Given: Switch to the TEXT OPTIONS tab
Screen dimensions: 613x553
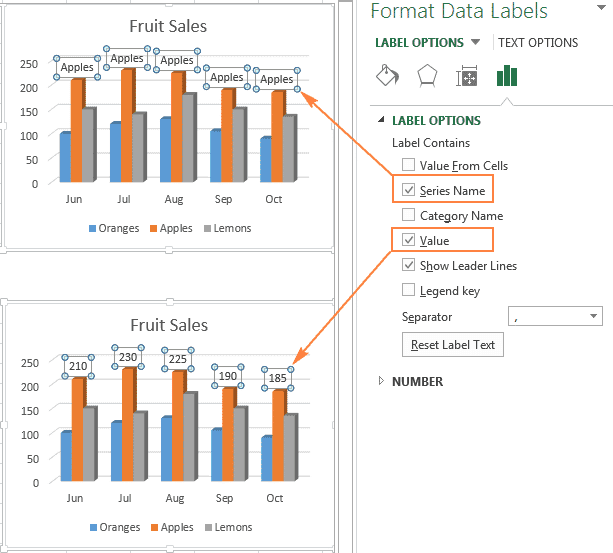Looking at the screenshot, I should pyautogui.click(x=538, y=43).
